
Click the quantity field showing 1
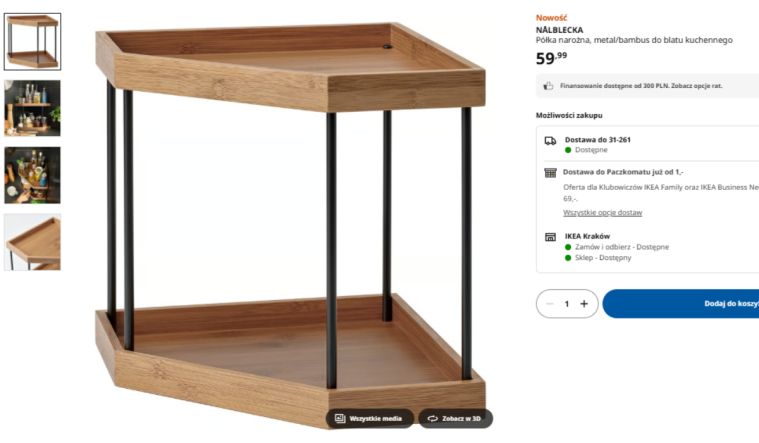pos(566,304)
